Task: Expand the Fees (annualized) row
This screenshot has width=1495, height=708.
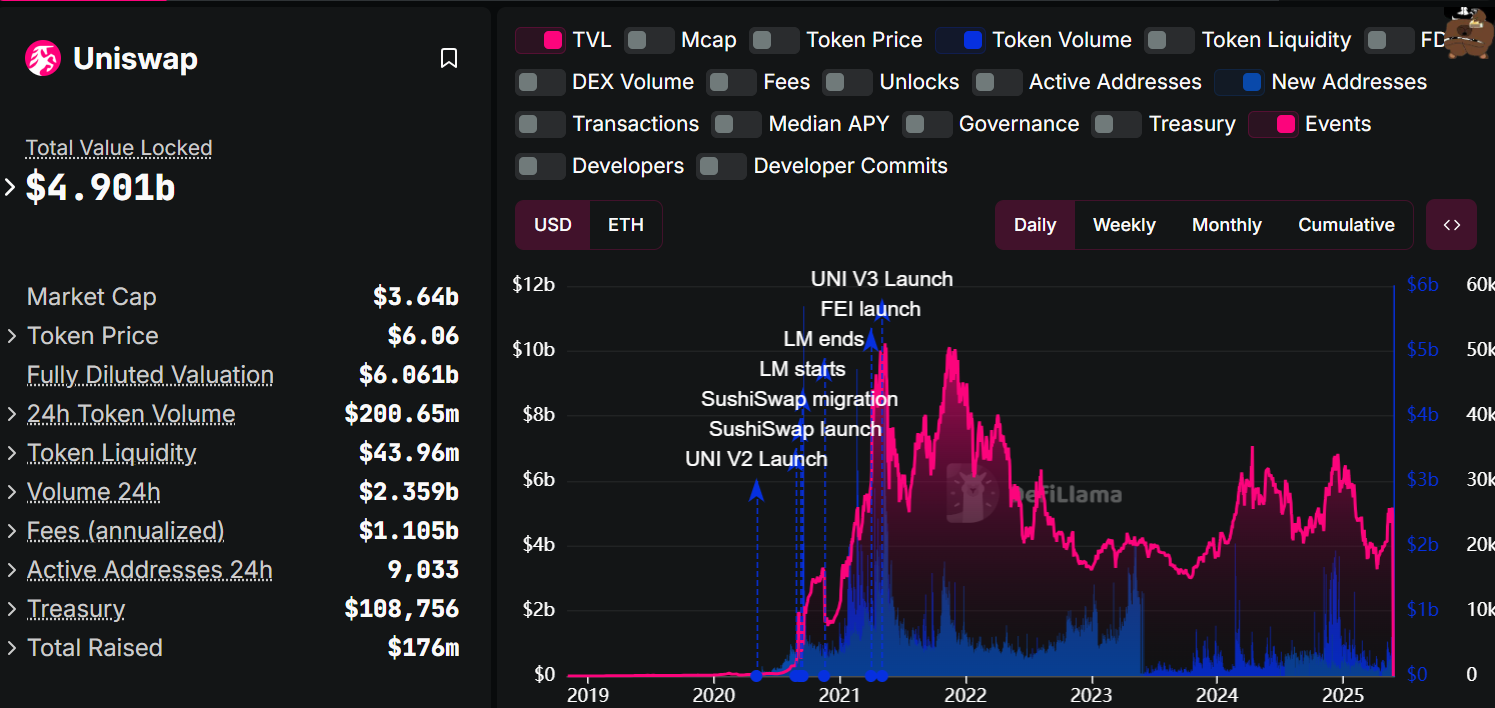Action: tap(12, 531)
